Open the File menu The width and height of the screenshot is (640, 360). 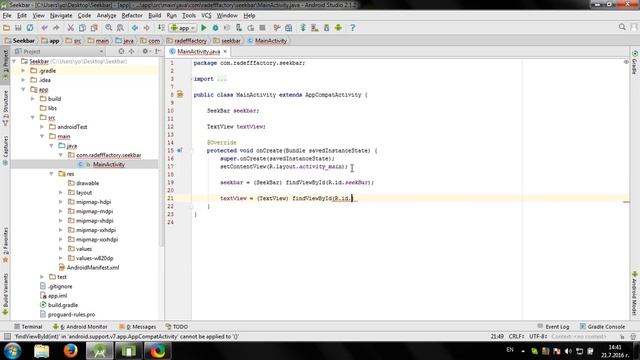tap(7, 16)
